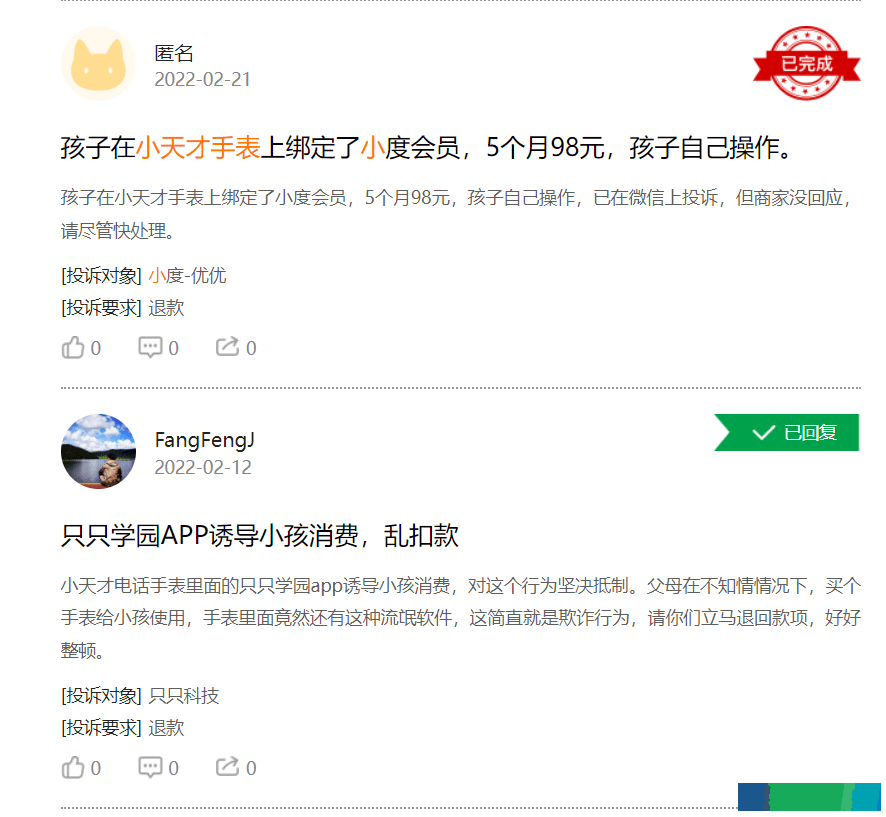Screen dimensions: 886x817
Task: Open the complaint target 小度-优优 link
Action: tap(187, 276)
